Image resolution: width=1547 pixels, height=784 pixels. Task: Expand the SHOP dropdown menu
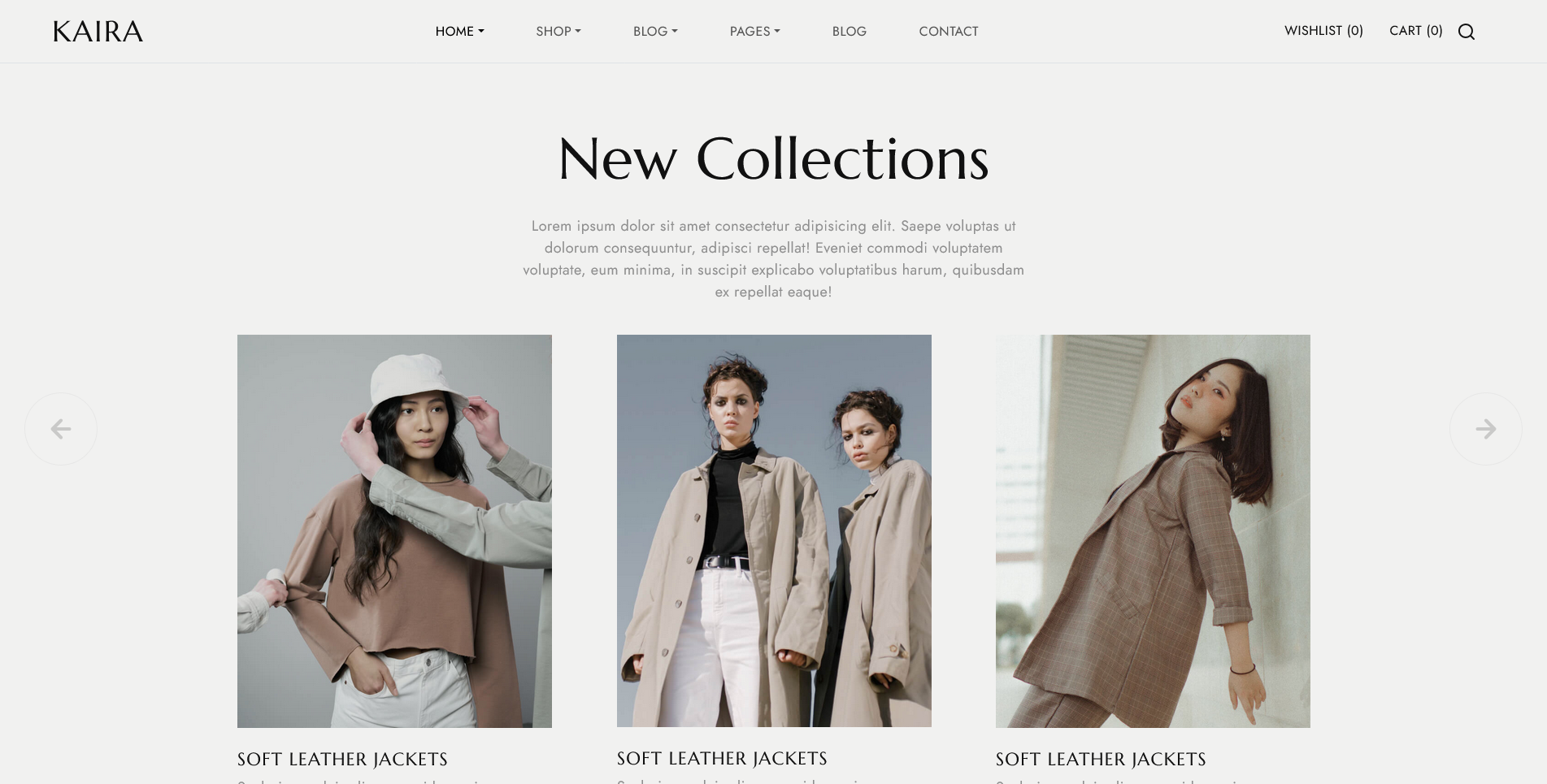click(558, 32)
